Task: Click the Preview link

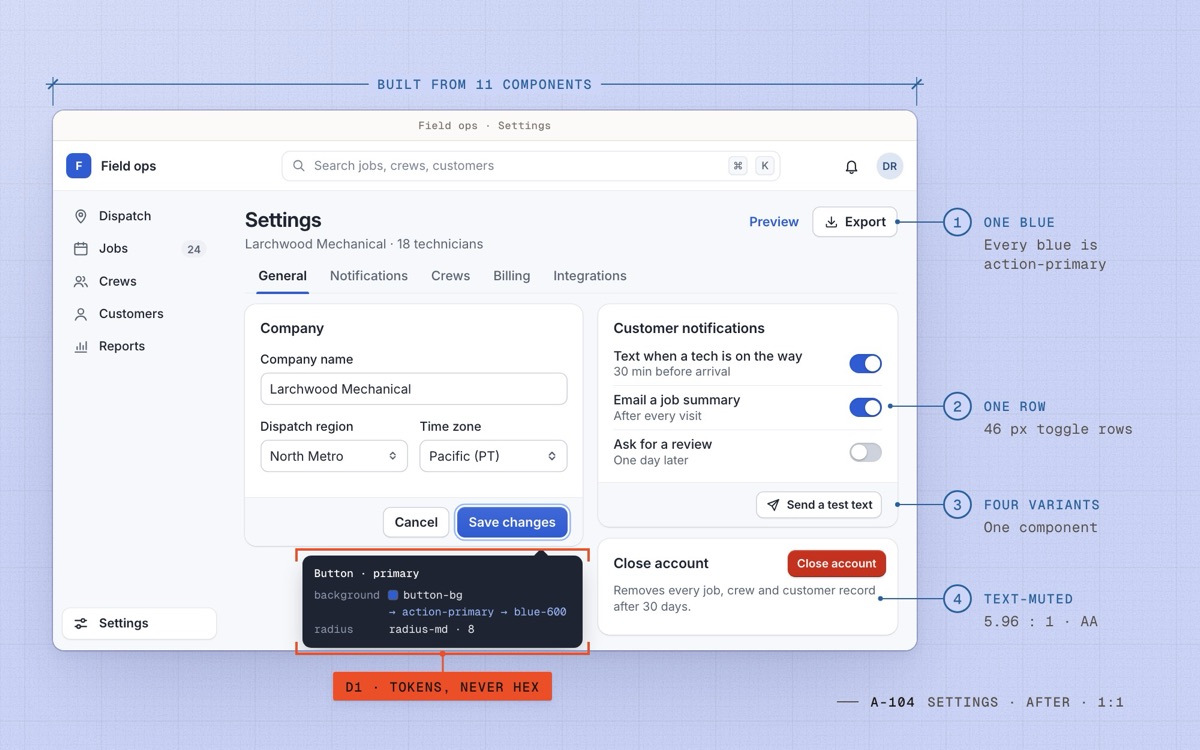Action: pyautogui.click(x=774, y=222)
